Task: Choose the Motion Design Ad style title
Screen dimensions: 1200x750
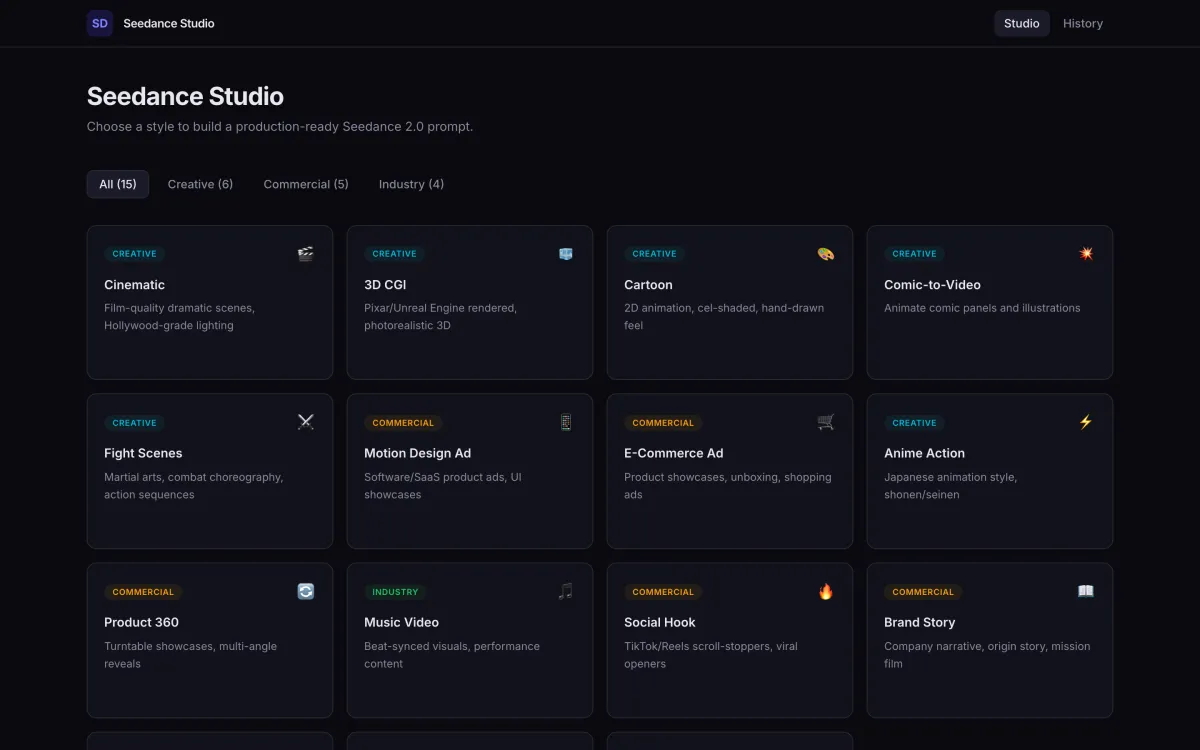Action: [417, 453]
